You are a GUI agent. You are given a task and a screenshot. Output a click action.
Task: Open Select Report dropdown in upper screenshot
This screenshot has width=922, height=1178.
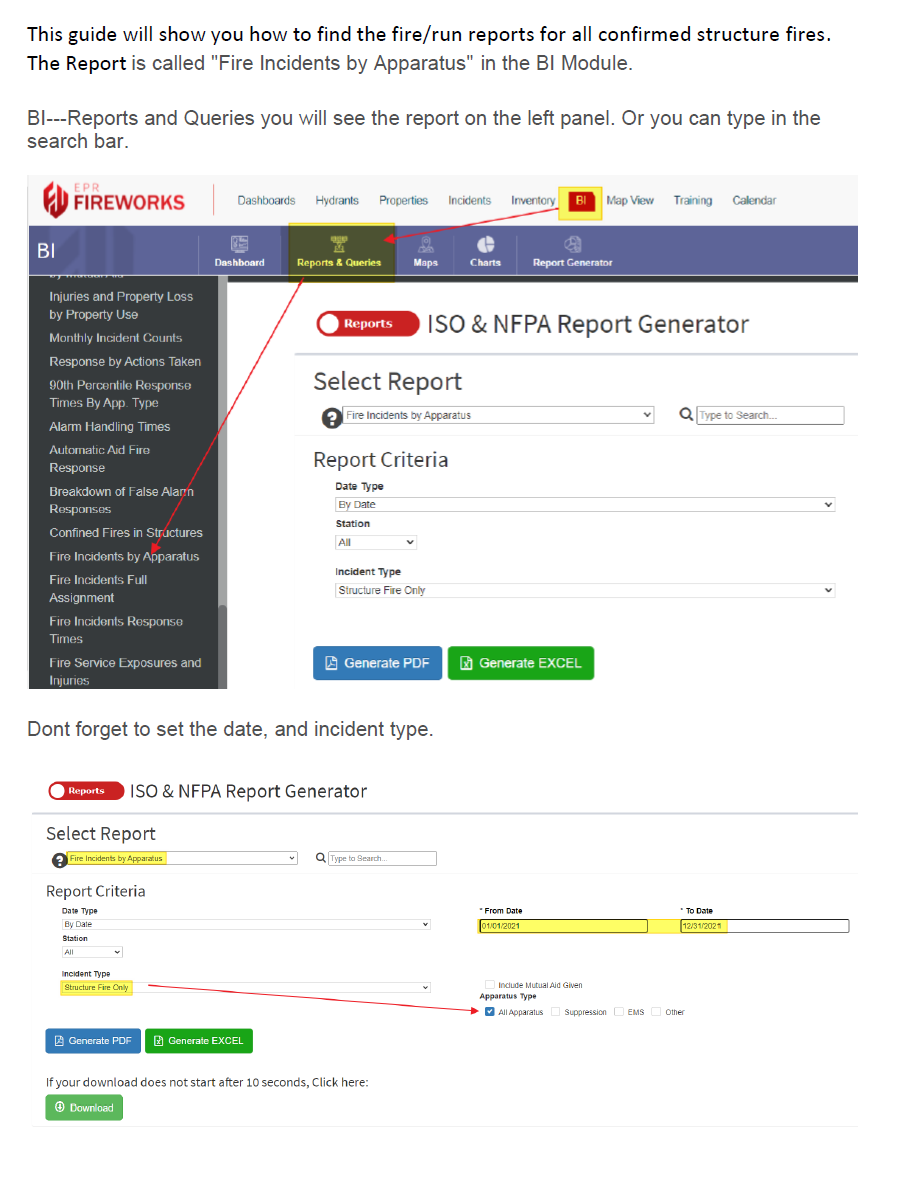[x=498, y=415]
